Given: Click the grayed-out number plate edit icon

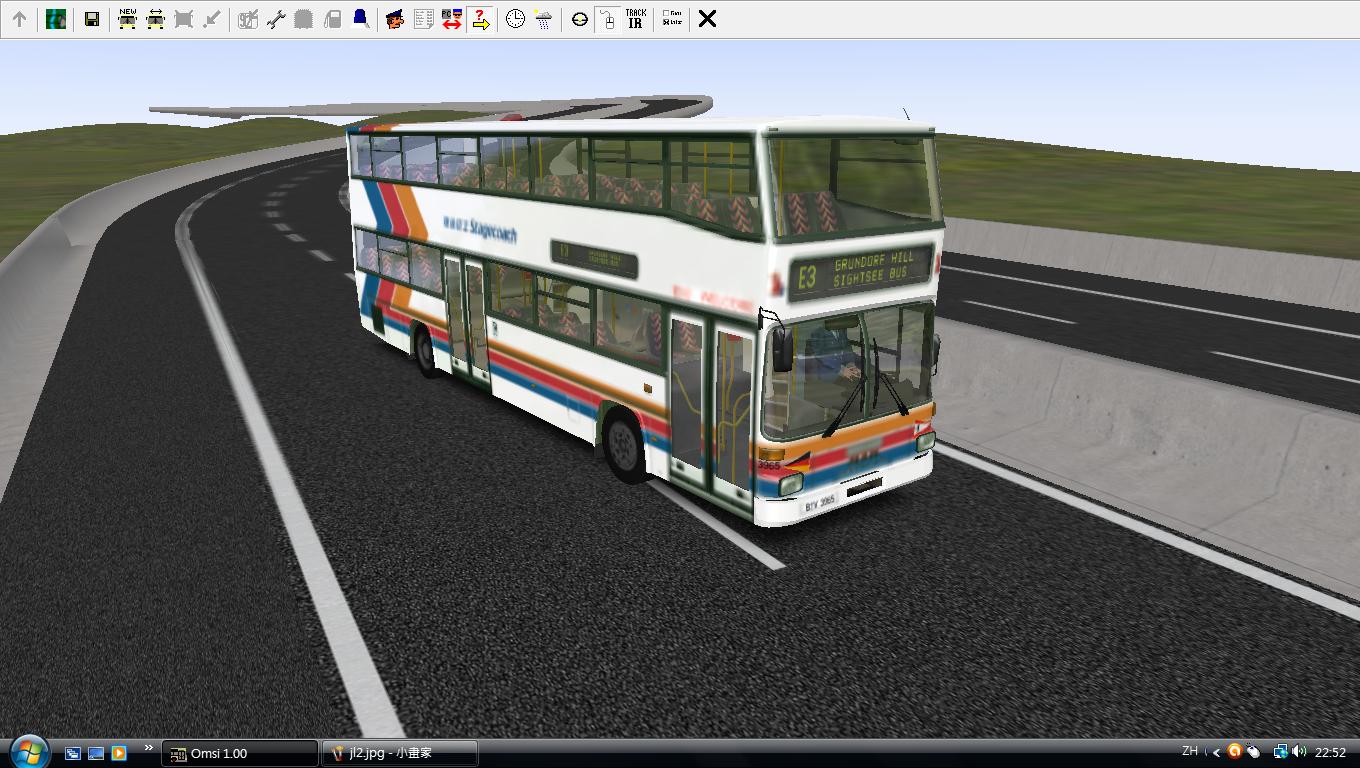Looking at the screenshot, I should tap(248, 19).
